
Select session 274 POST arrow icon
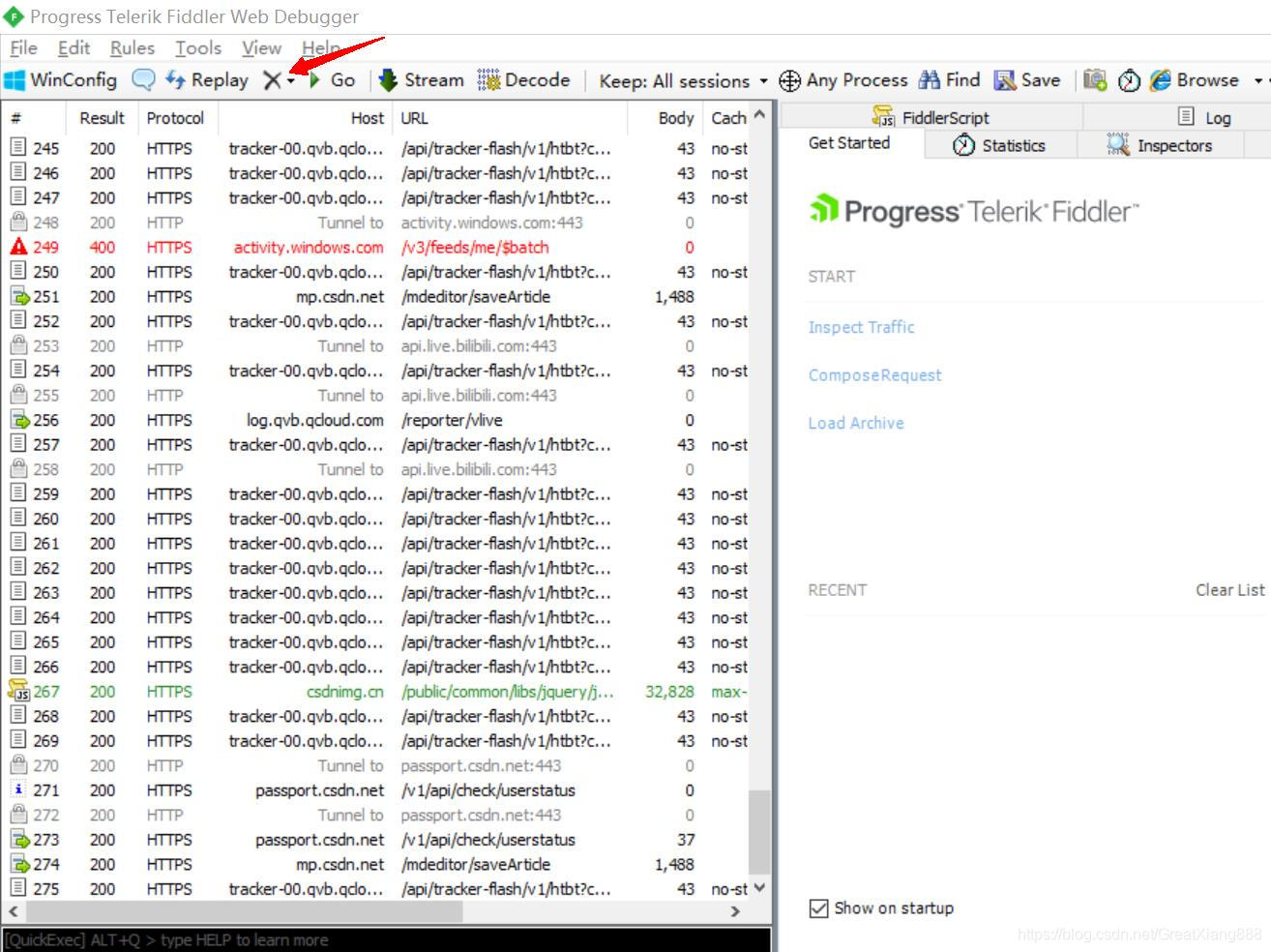pyautogui.click(x=19, y=865)
